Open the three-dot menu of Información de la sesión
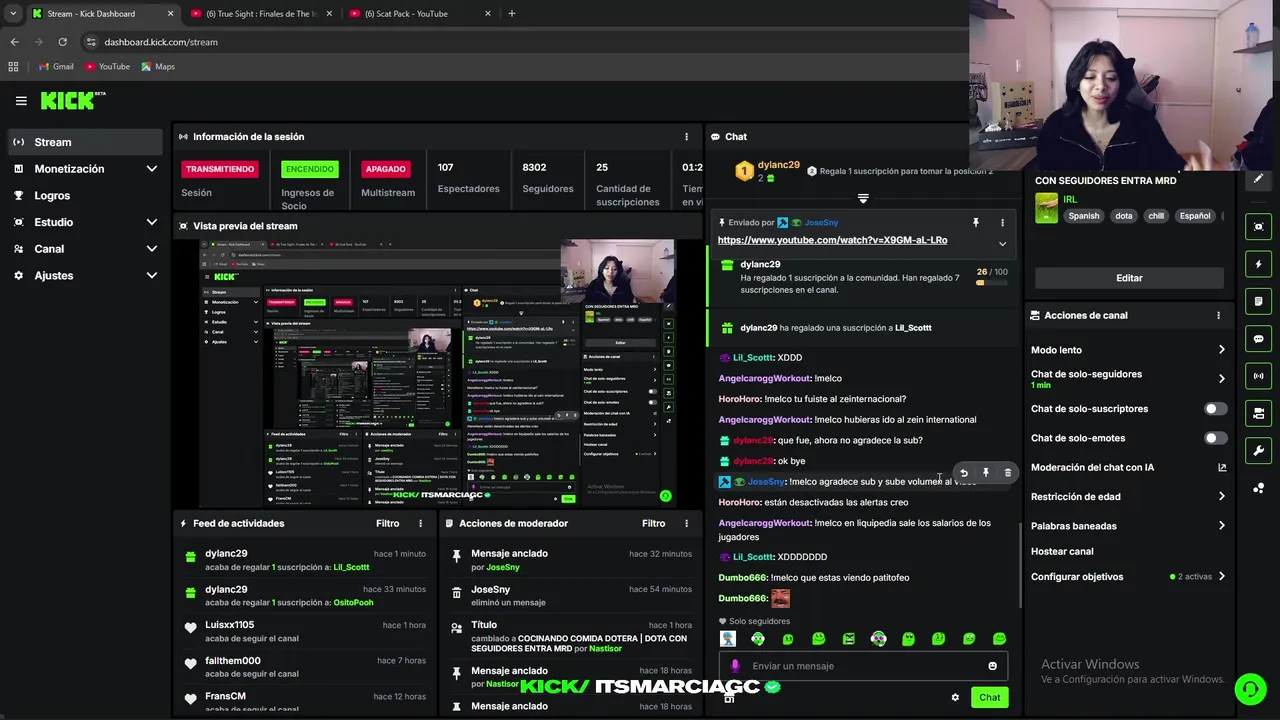The width and height of the screenshot is (1280, 720). tap(686, 137)
